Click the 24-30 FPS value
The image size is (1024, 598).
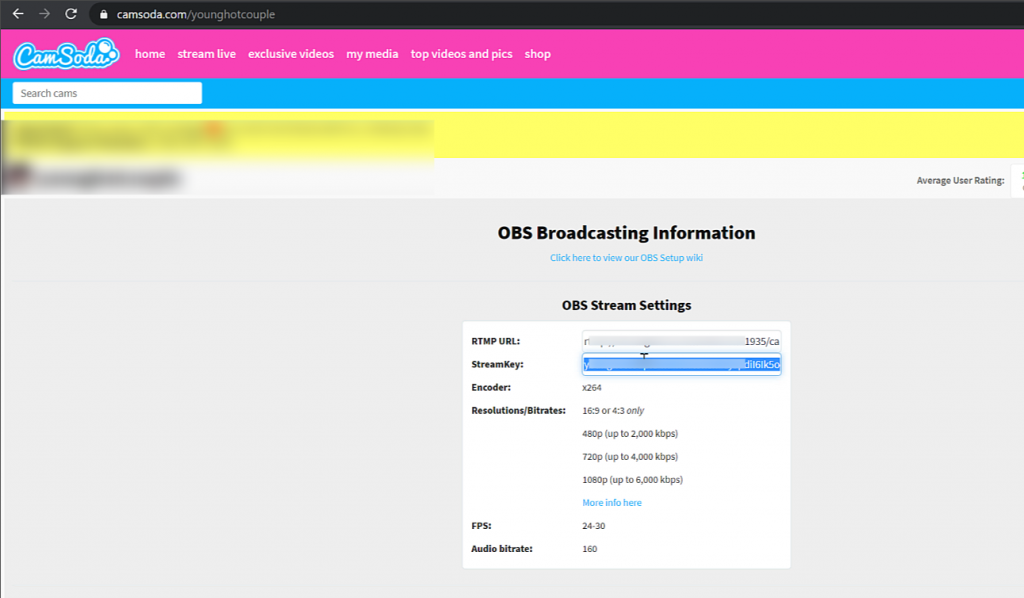[x=594, y=526]
